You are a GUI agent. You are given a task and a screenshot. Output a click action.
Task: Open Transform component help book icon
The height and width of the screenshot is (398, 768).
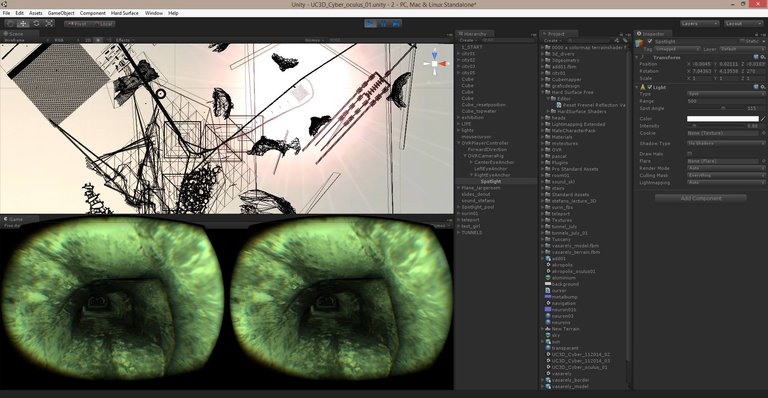pyautogui.click(x=757, y=57)
